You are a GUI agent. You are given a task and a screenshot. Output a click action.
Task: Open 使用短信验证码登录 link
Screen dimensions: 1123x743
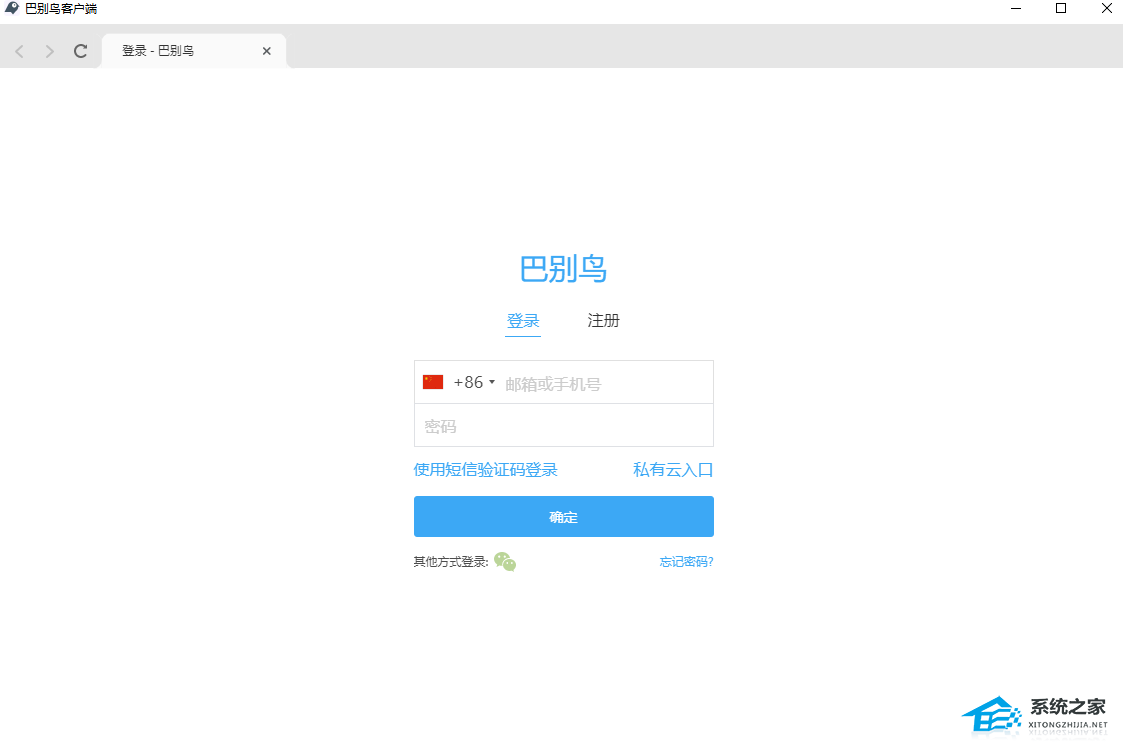[486, 470]
